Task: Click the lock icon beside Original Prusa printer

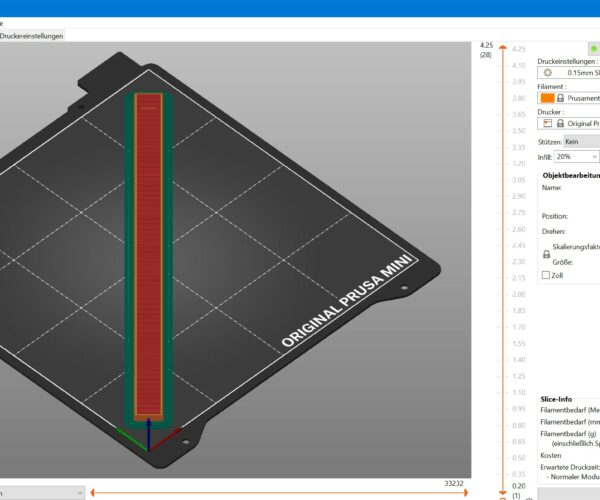Action: (x=560, y=123)
